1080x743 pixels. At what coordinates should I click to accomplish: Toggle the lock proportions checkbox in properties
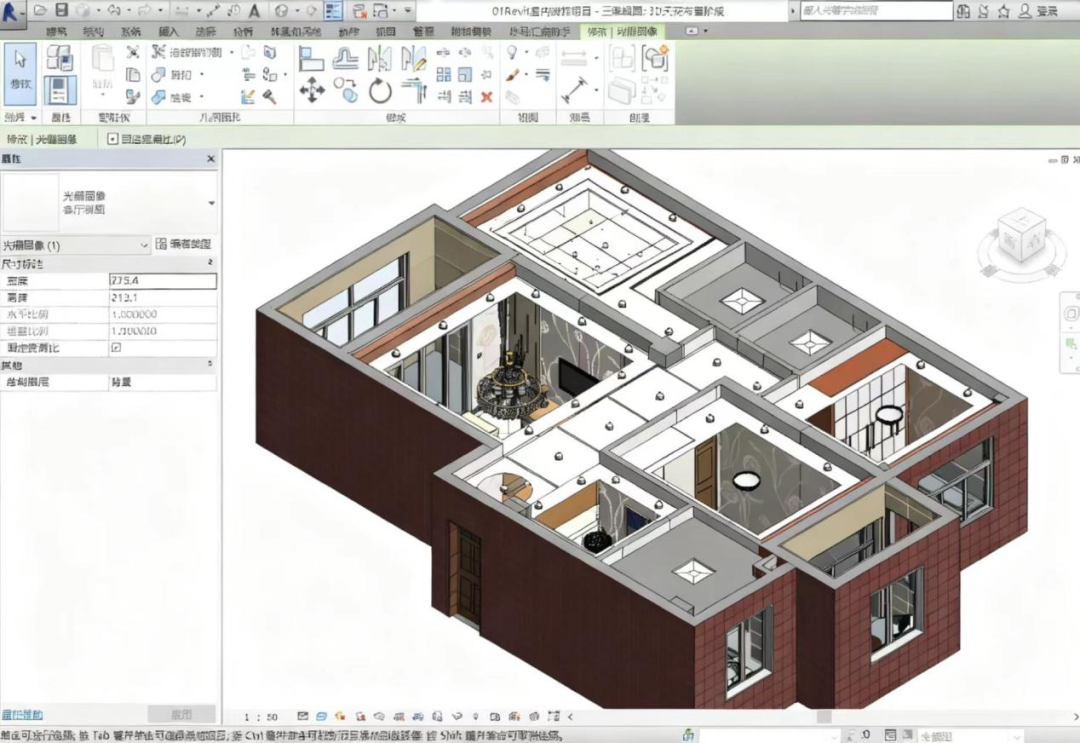coord(115,347)
